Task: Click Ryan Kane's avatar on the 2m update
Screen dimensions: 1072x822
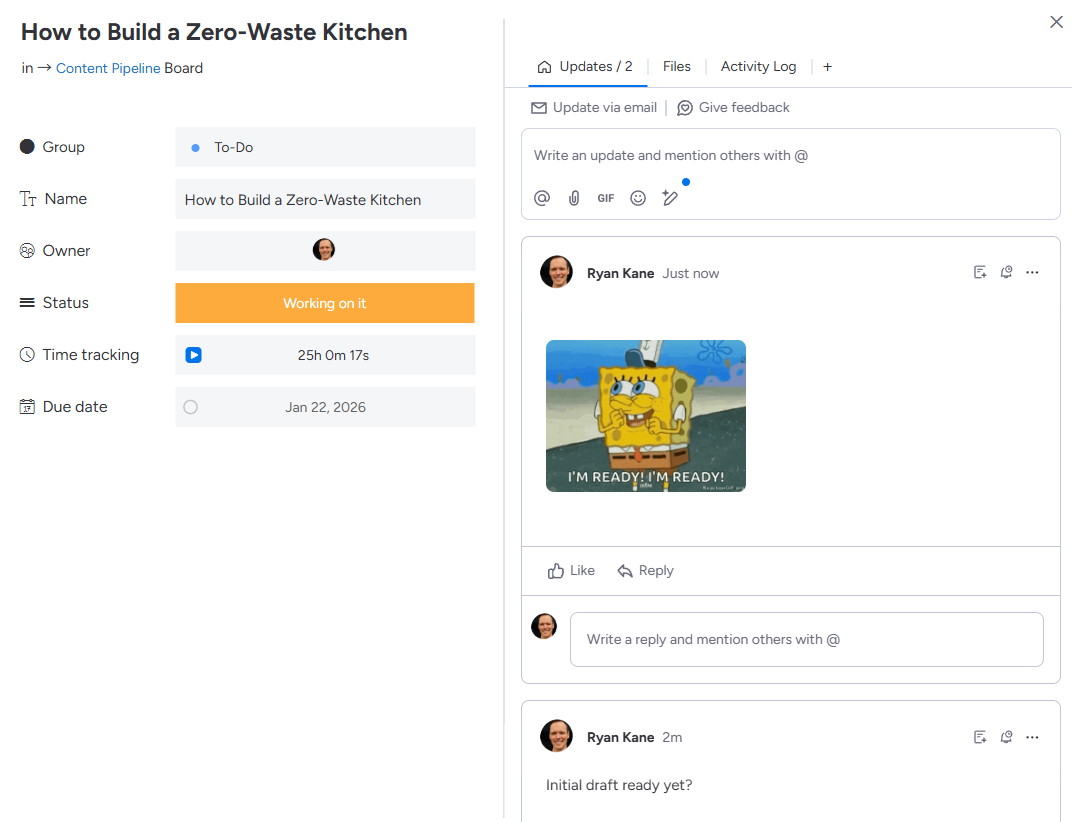Action: click(557, 736)
